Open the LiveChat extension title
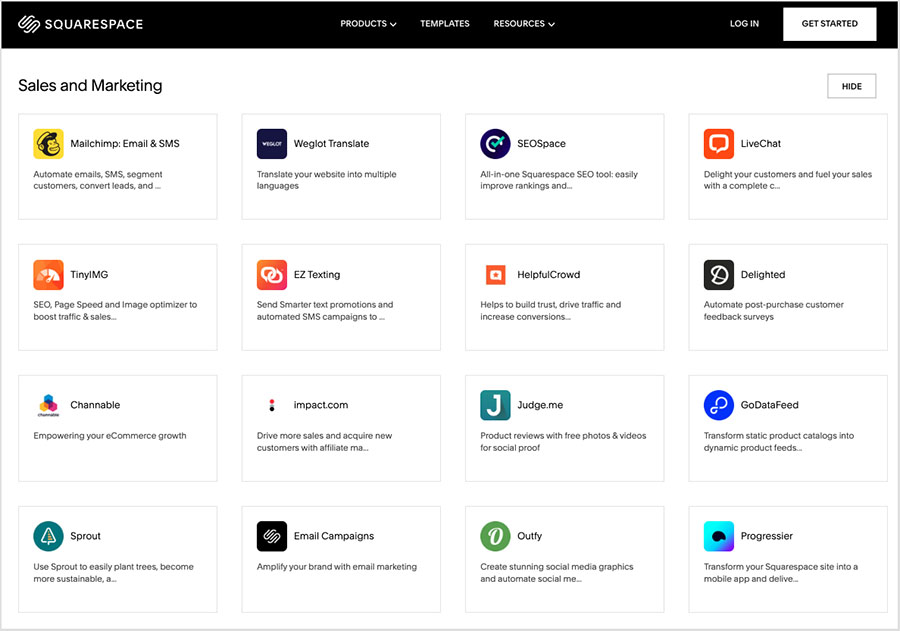The image size is (900, 631). click(x=761, y=144)
